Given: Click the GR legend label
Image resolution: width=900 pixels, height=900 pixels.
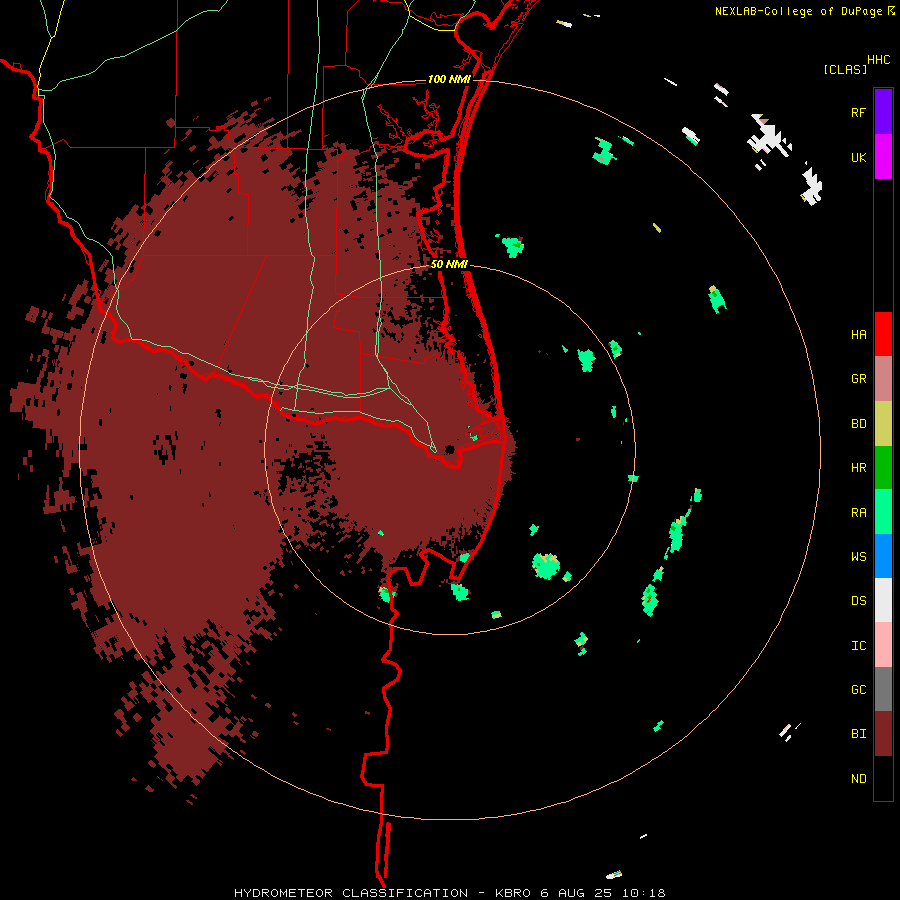Looking at the screenshot, I should [859, 379].
